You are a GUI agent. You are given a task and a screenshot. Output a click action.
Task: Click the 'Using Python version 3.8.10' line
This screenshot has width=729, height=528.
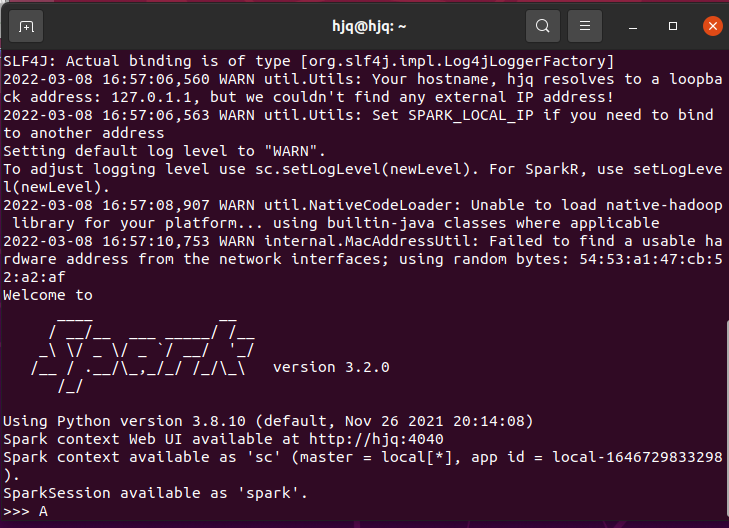[x=268, y=421]
